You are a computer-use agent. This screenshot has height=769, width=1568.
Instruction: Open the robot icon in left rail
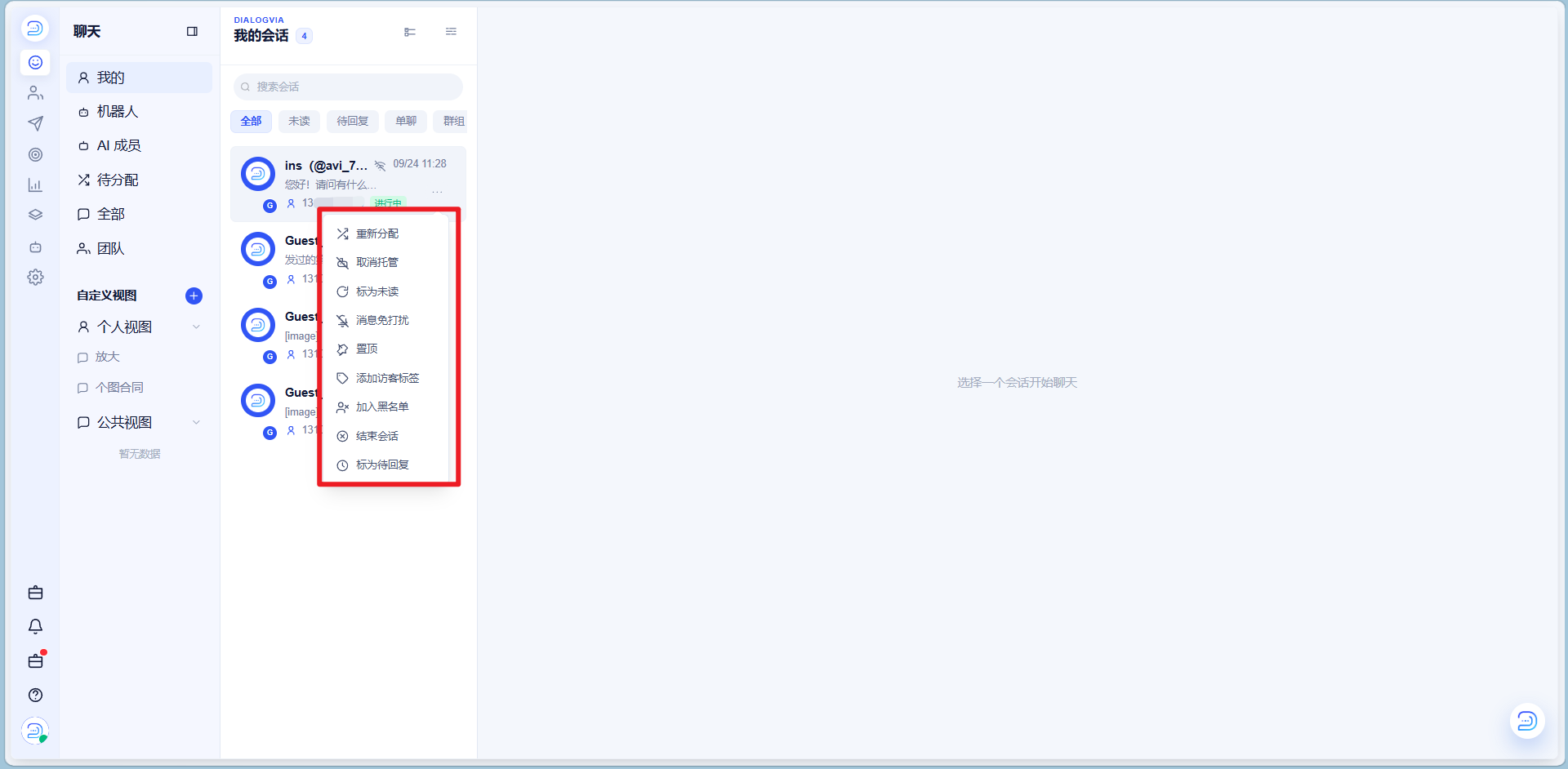pyautogui.click(x=35, y=247)
